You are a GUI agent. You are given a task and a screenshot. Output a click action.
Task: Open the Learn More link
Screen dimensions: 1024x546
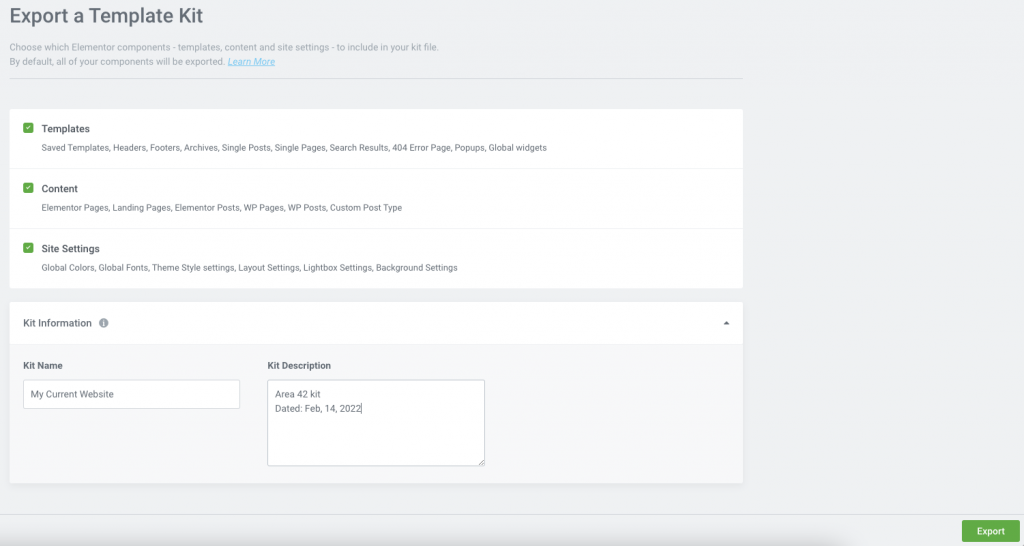pyautogui.click(x=251, y=62)
